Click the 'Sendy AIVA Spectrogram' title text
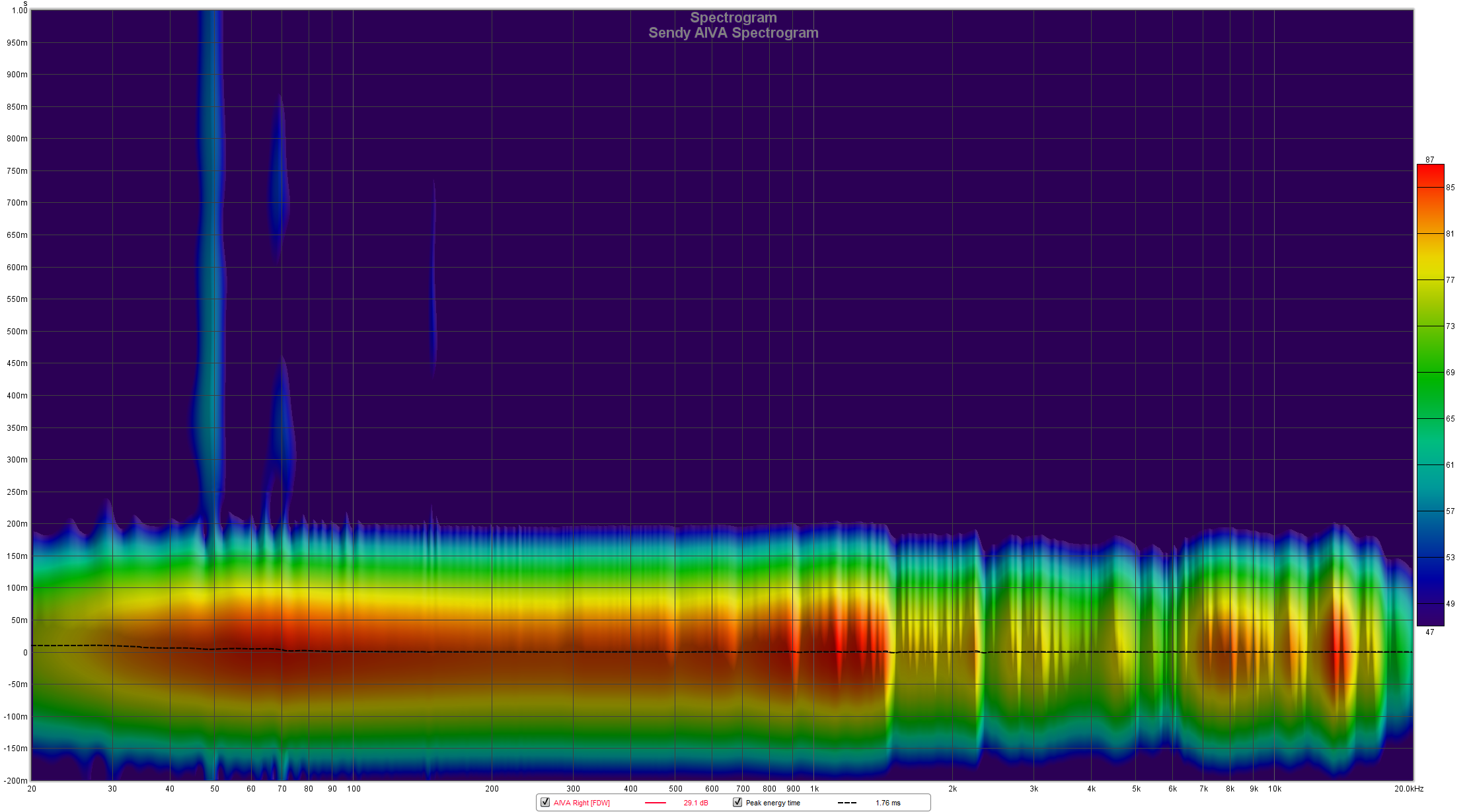This screenshot has height=812, width=1467. 733,33
